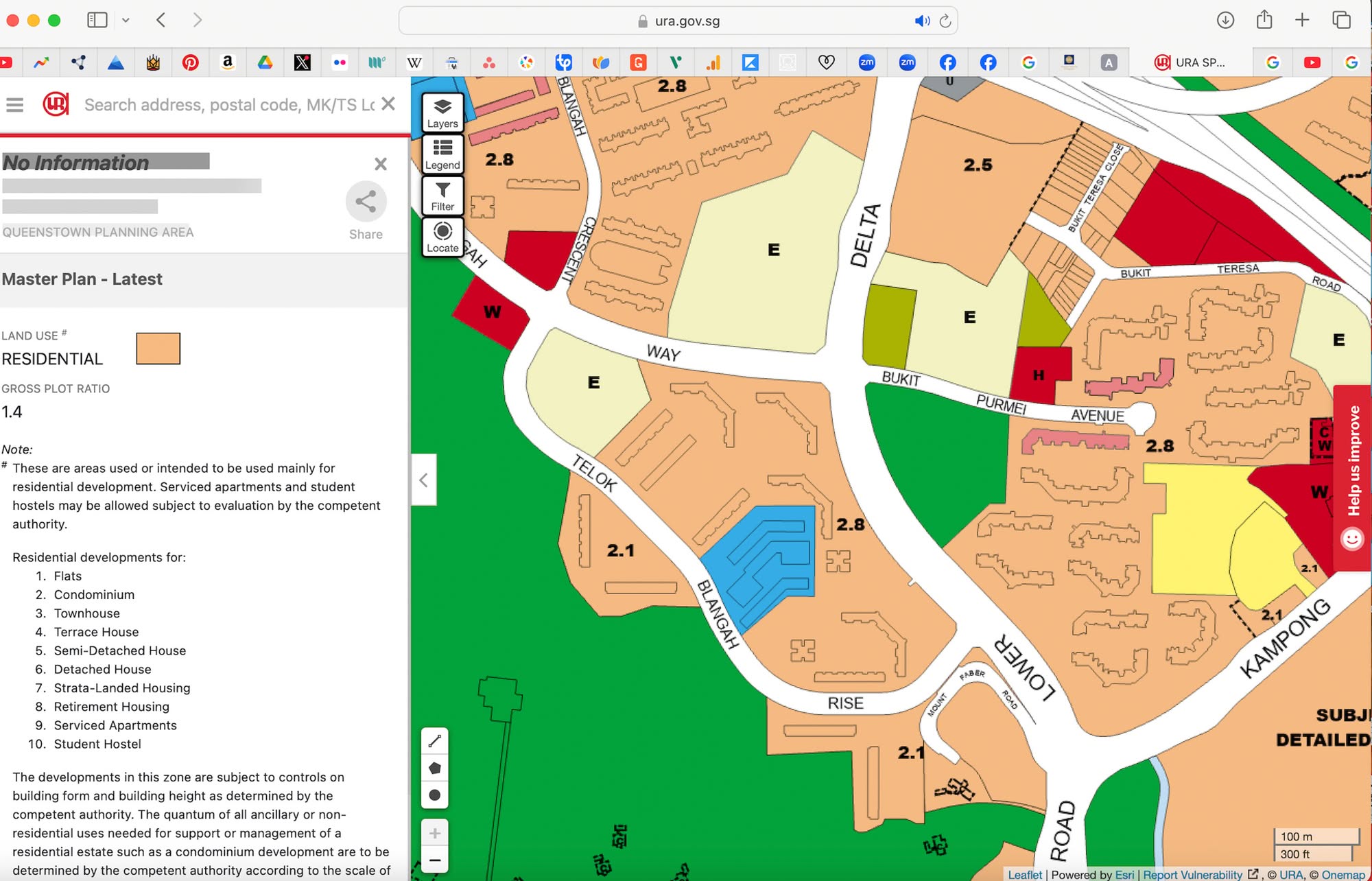Switch to the Flickr pinned tab

tap(340, 62)
